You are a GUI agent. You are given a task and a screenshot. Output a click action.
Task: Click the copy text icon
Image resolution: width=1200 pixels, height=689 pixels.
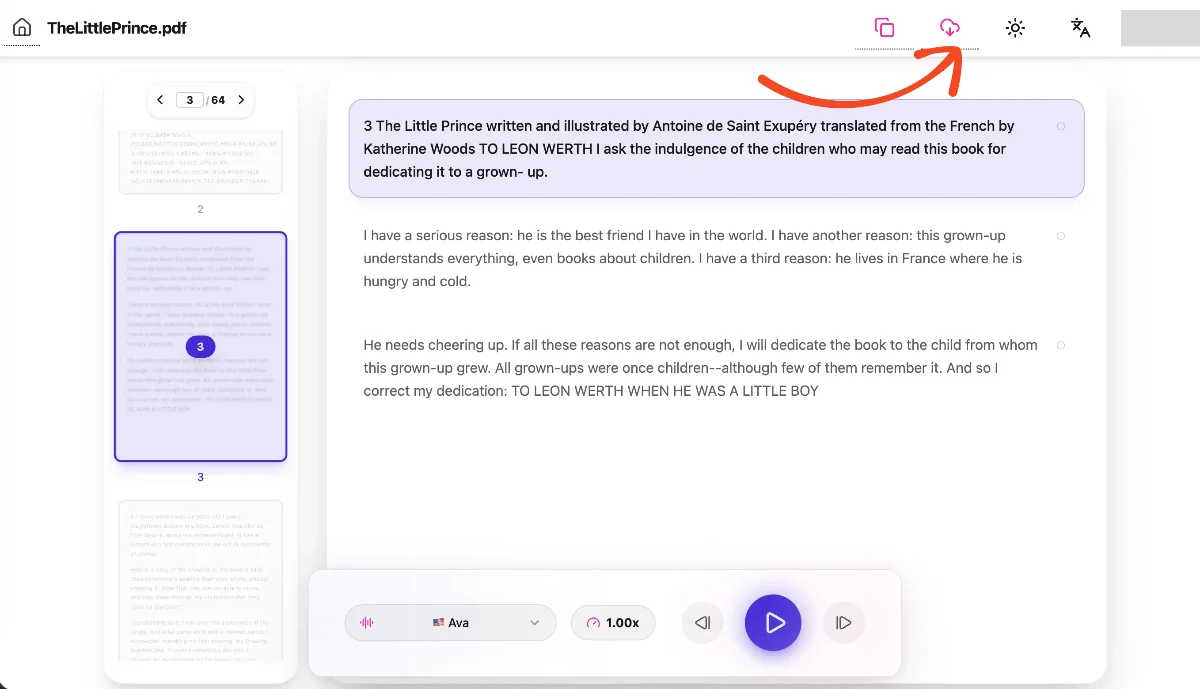pos(884,28)
